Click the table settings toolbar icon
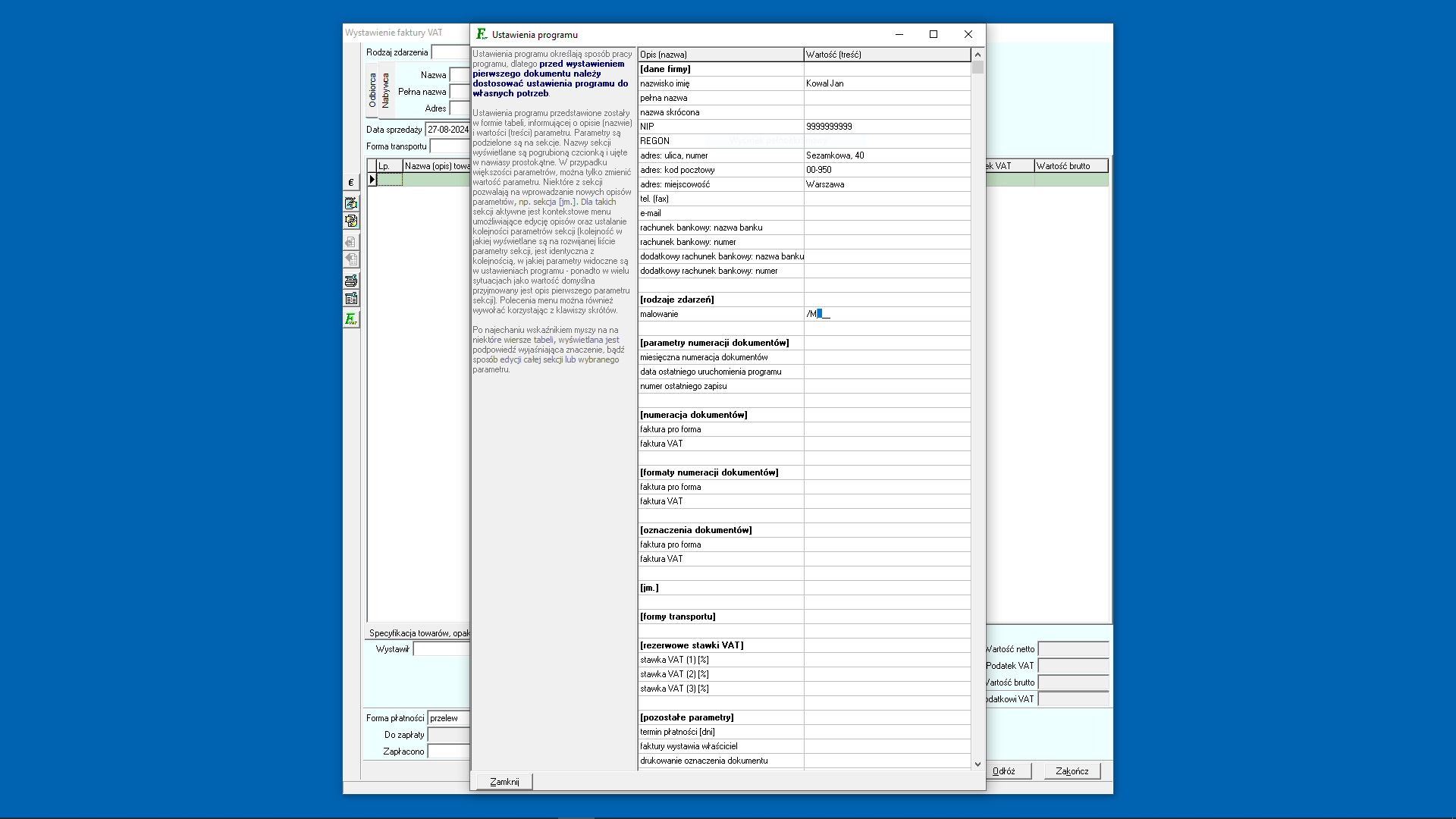1456x819 pixels. 350,299
